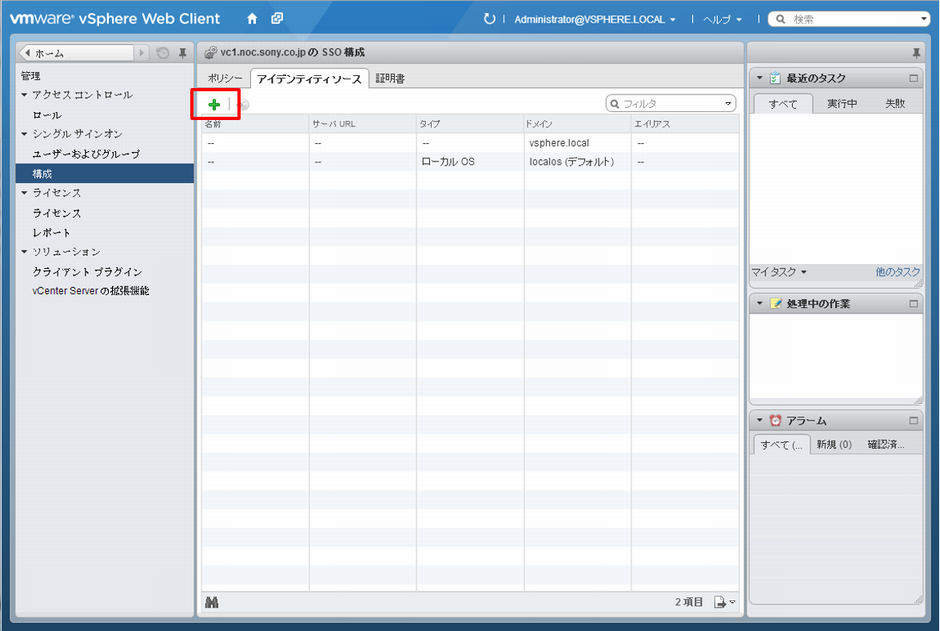Click the export list icon at bottom right
The width and height of the screenshot is (940, 631).
pos(721,602)
